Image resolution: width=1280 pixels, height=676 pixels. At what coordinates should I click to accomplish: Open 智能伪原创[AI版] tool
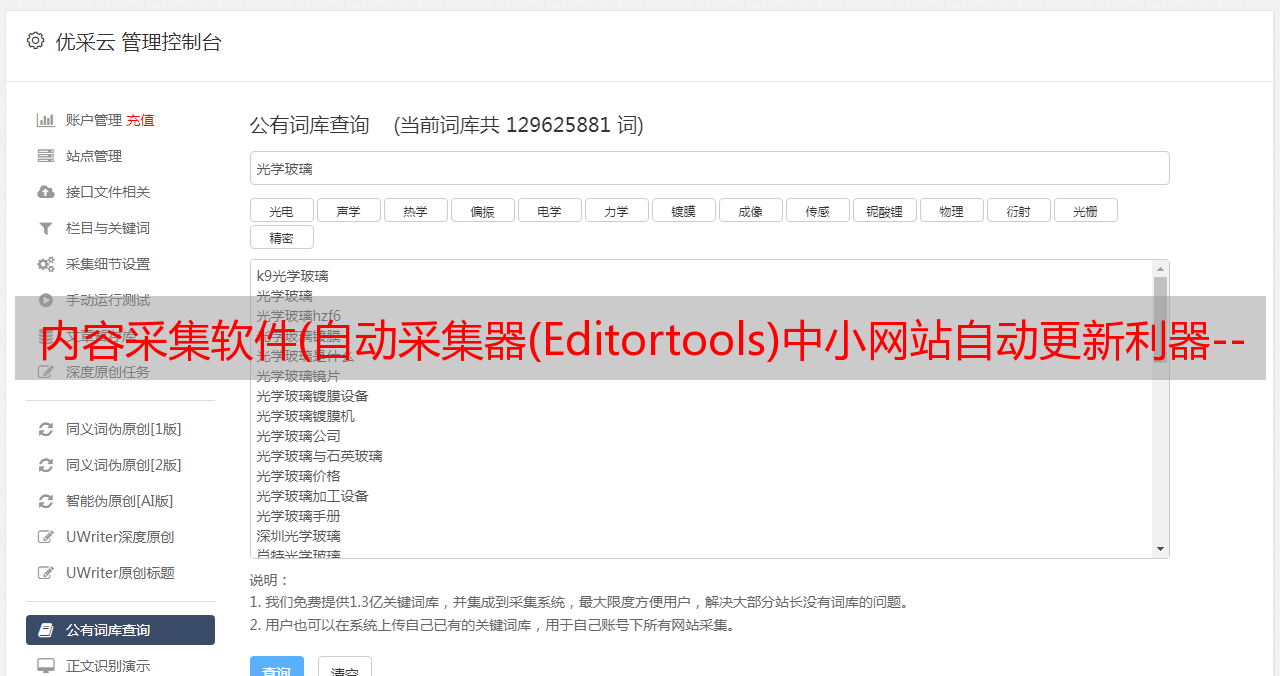point(120,501)
